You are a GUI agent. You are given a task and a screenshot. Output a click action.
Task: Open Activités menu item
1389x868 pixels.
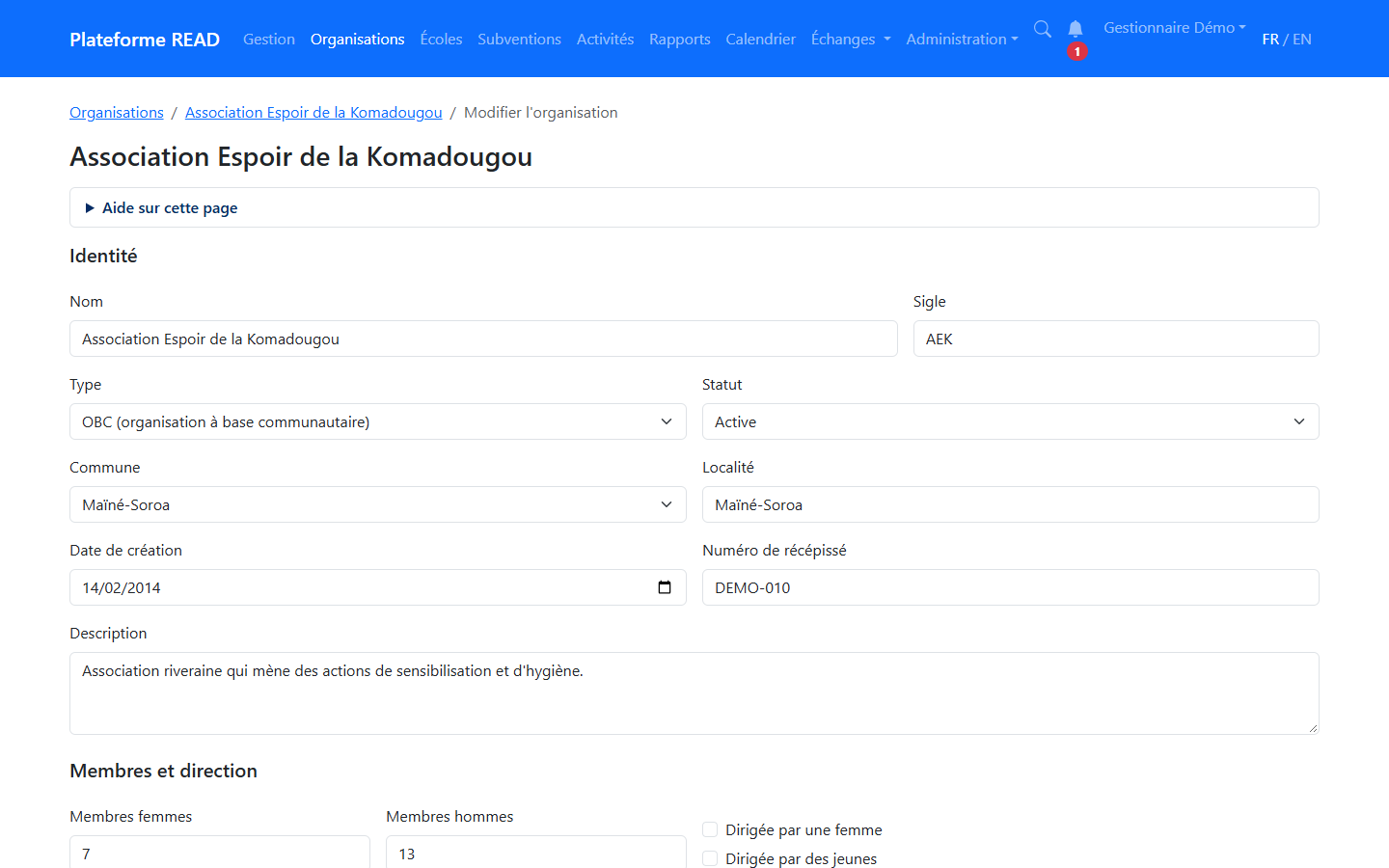click(605, 39)
